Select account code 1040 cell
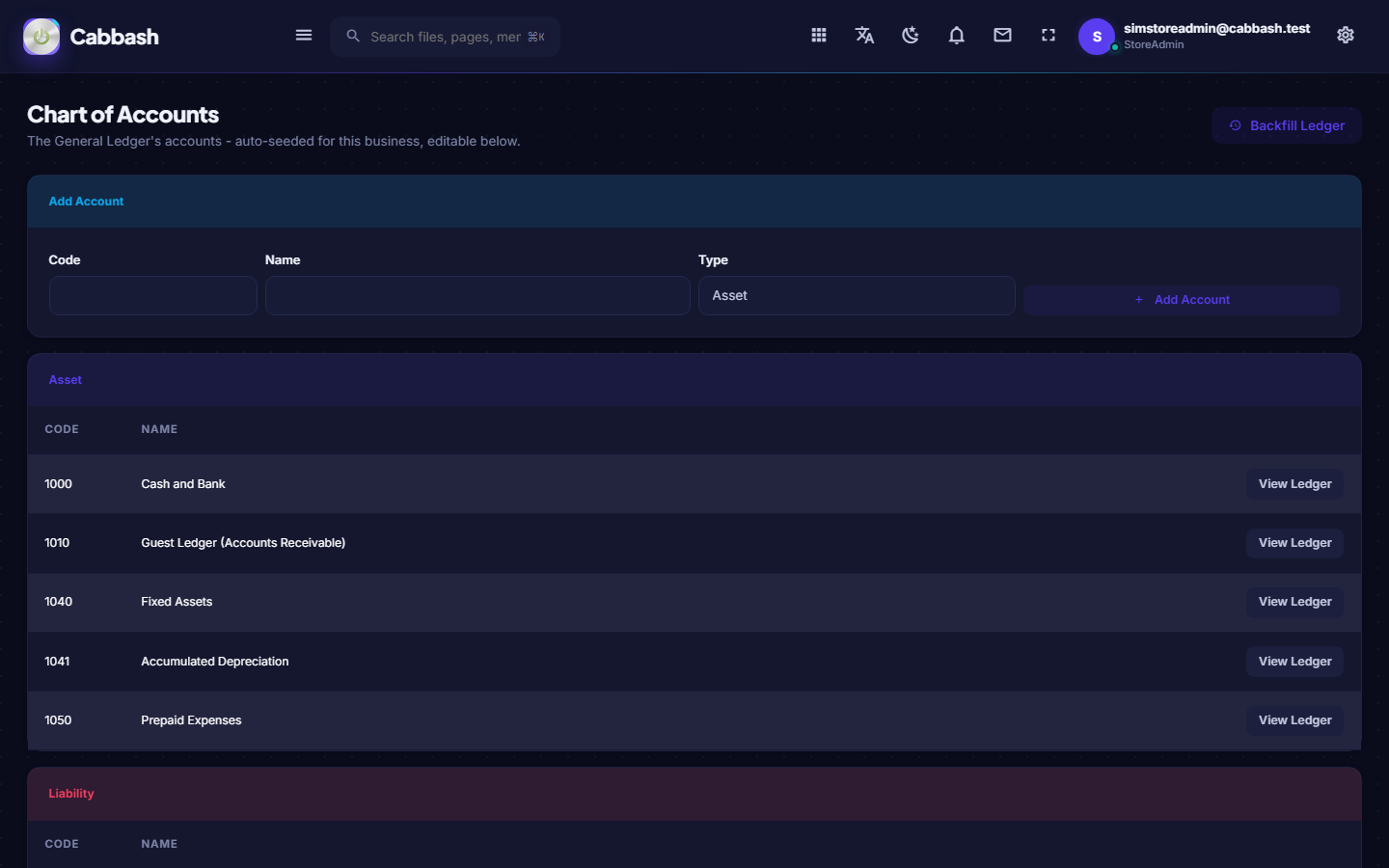Image resolution: width=1389 pixels, height=868 pixels. [58, 602]
